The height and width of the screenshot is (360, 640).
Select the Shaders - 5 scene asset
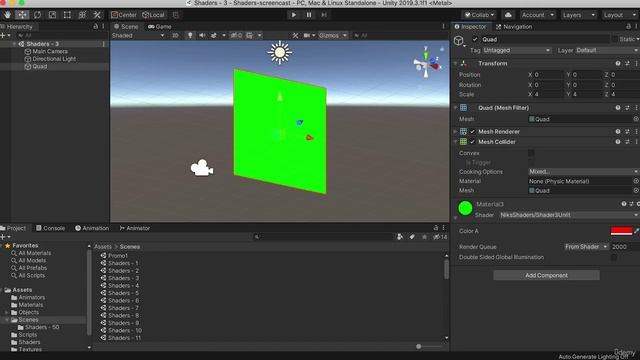(x=123, y=293)
